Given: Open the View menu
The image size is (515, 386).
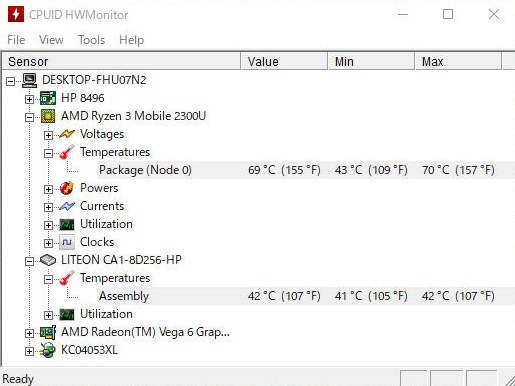Looking at the screenshot, I should 51,40.
